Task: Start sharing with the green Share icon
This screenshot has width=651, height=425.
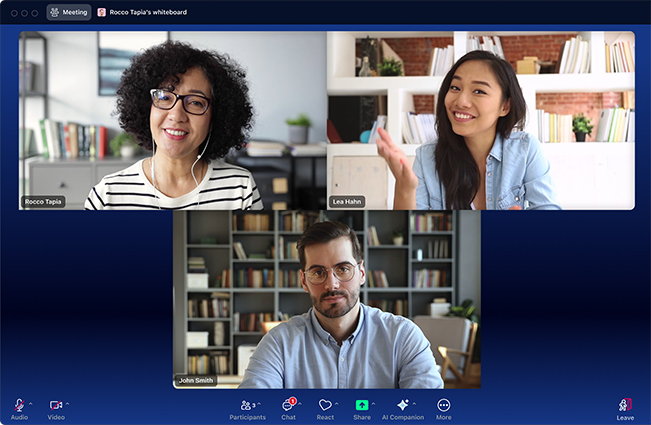Action: (361, 405)
